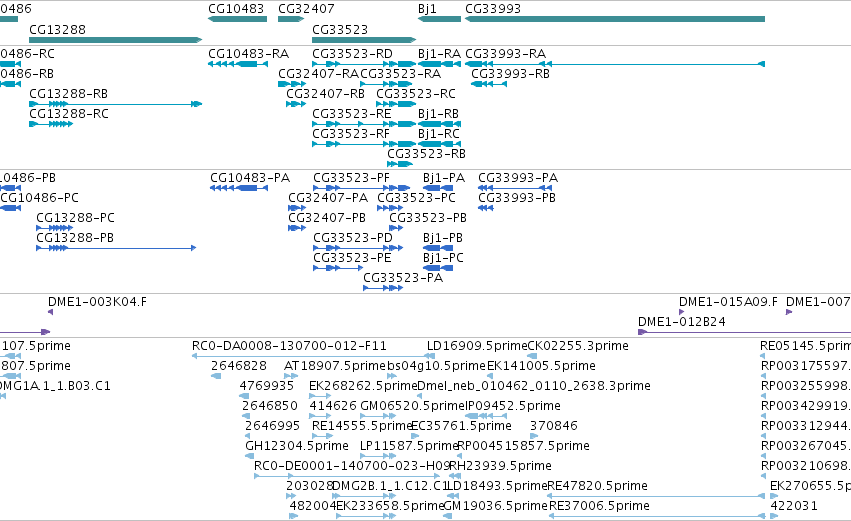Click protein Bj1-PB label
Screen dimensions: 851x521
click(x=443, y=238)
